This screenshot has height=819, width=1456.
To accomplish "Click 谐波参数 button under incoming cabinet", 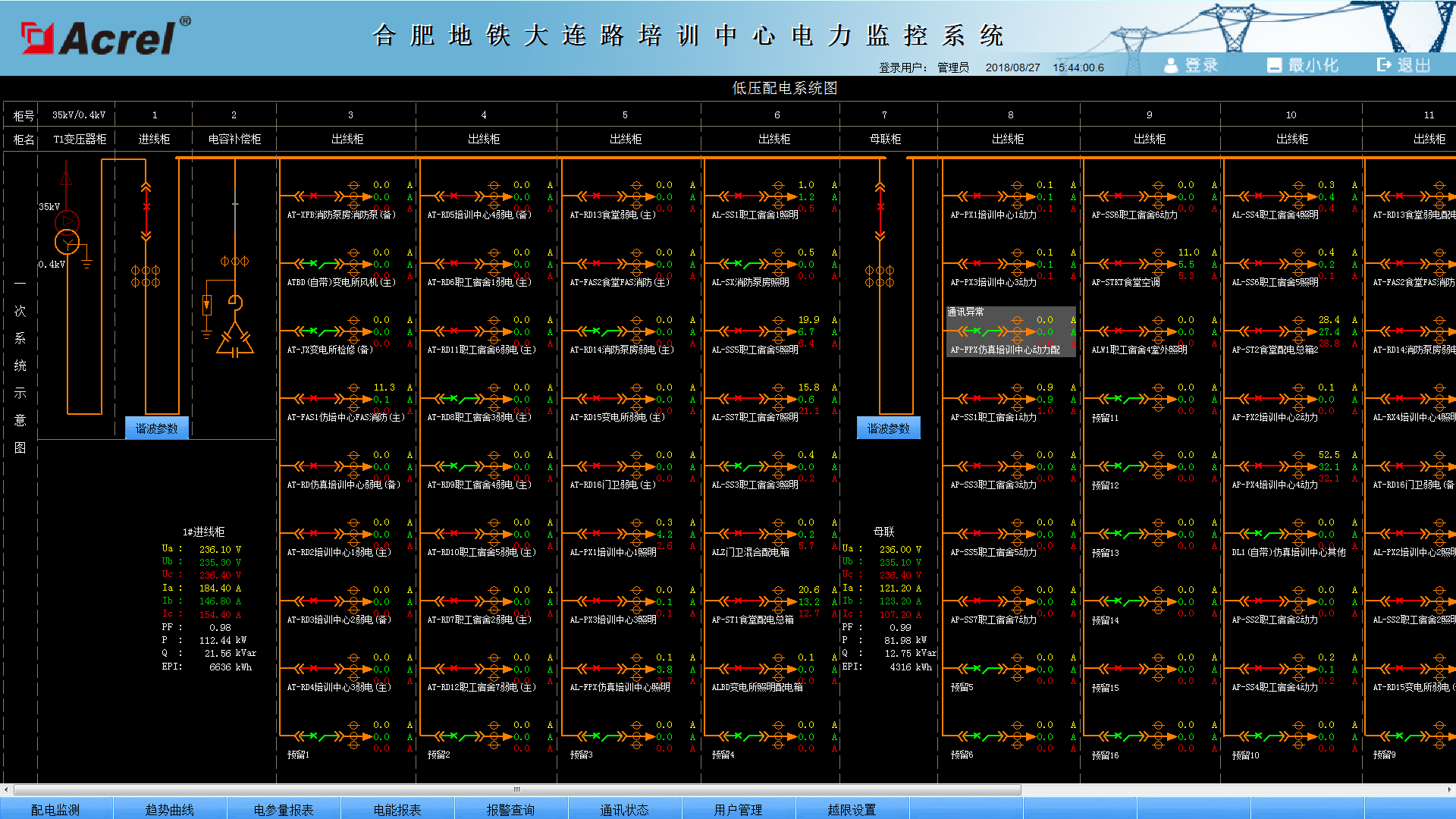I will 156,428.
